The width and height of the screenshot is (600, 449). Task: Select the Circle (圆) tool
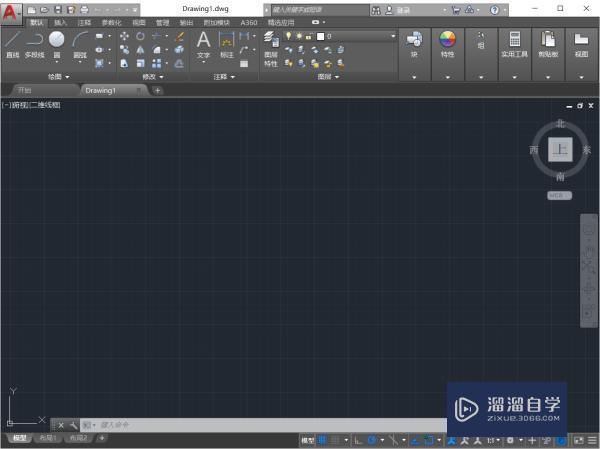pyautogui.click(x=57, y=44)
